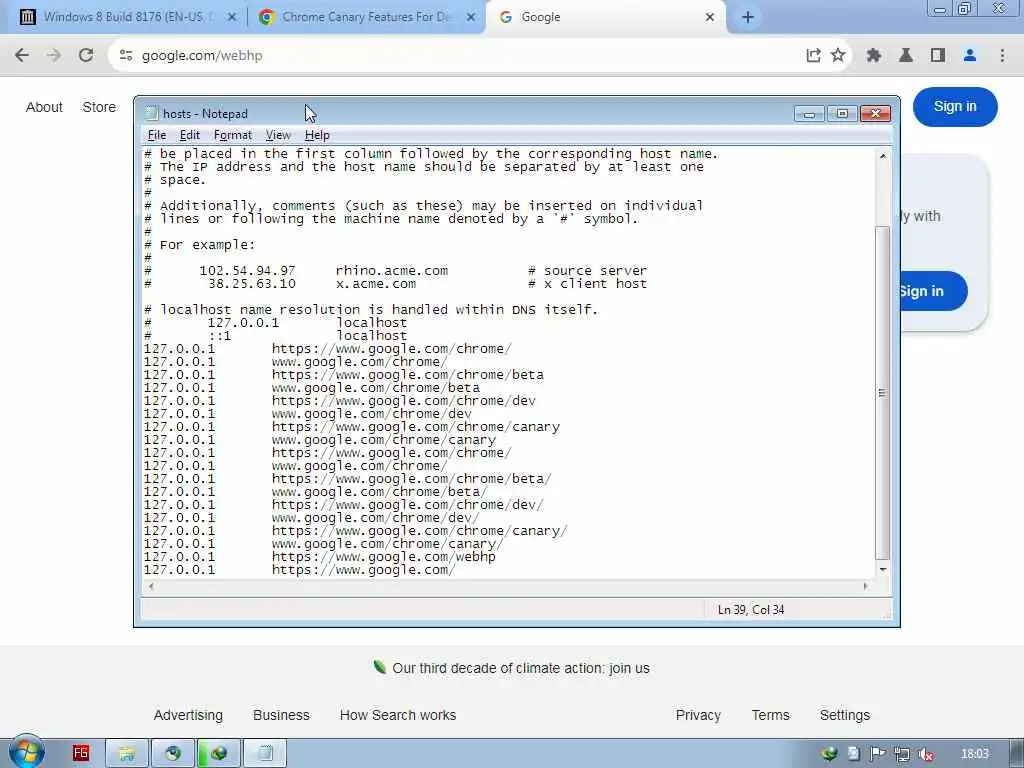Image resolution: width=1024 pixels, height=768 pixels.
Task: Open the Notepad taskbar button
Action: click(x=265, y=753)
